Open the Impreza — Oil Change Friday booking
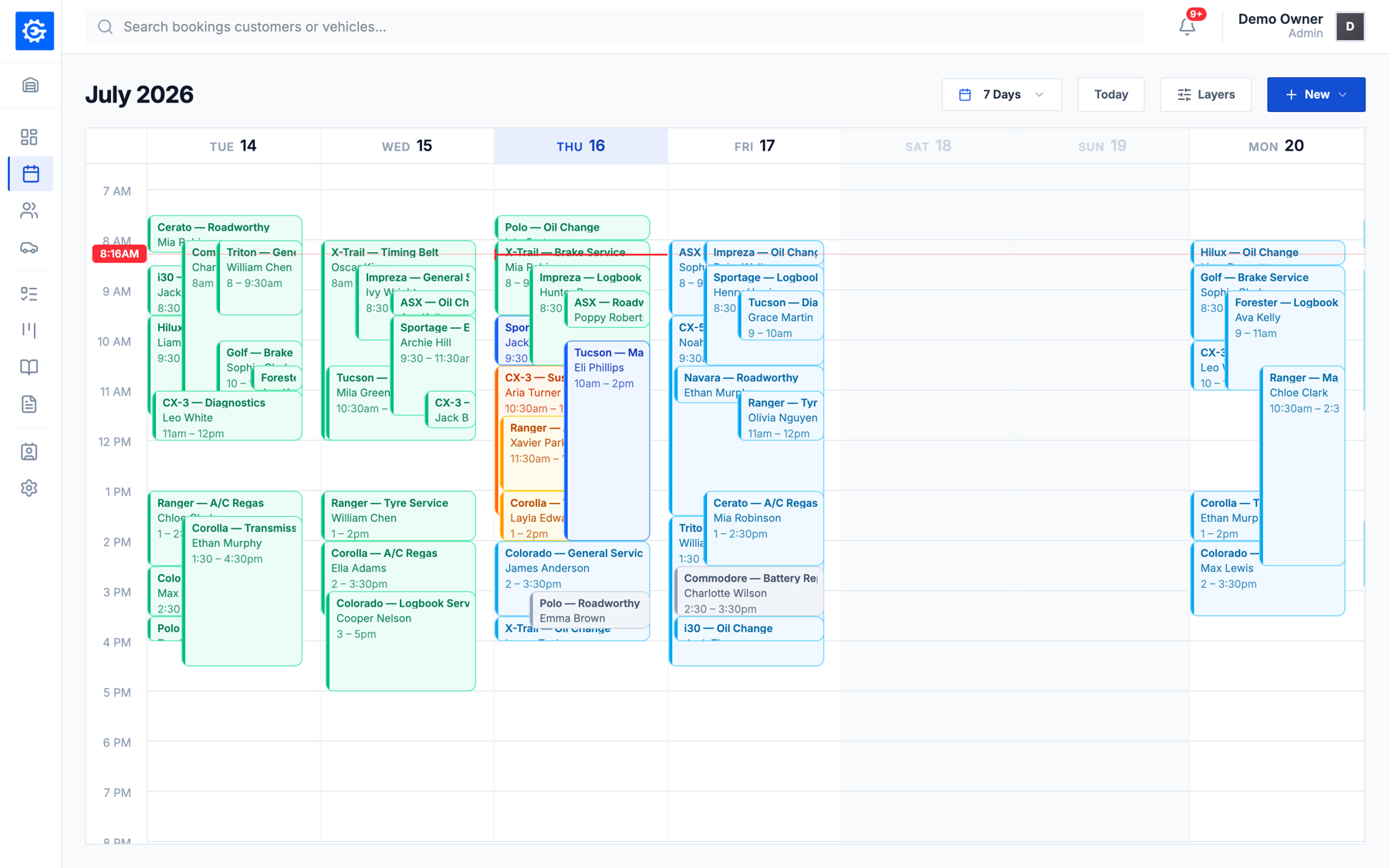1389x868 pixels. [x=764, y=252]
